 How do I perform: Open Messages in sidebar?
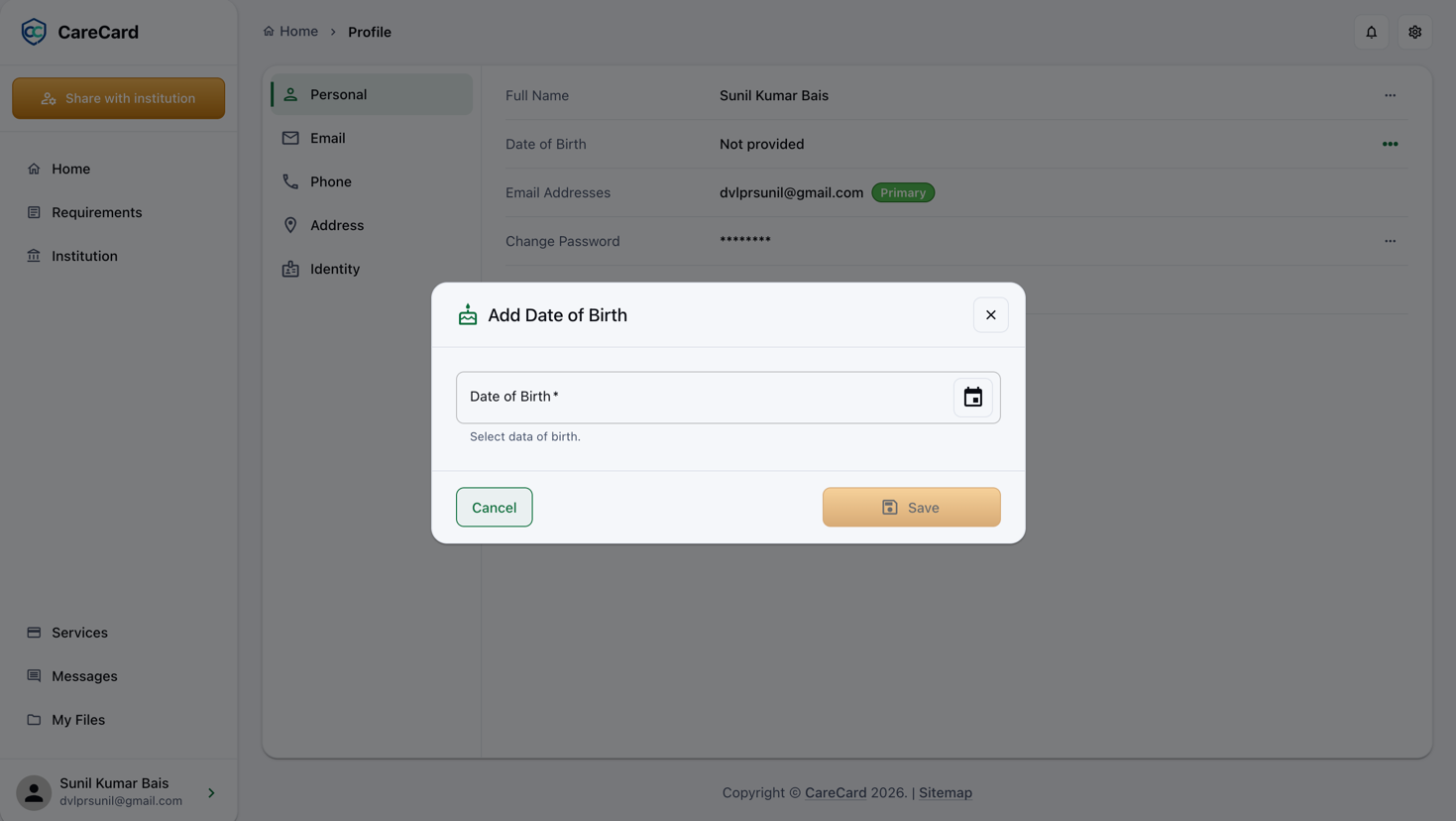[119, 676]
